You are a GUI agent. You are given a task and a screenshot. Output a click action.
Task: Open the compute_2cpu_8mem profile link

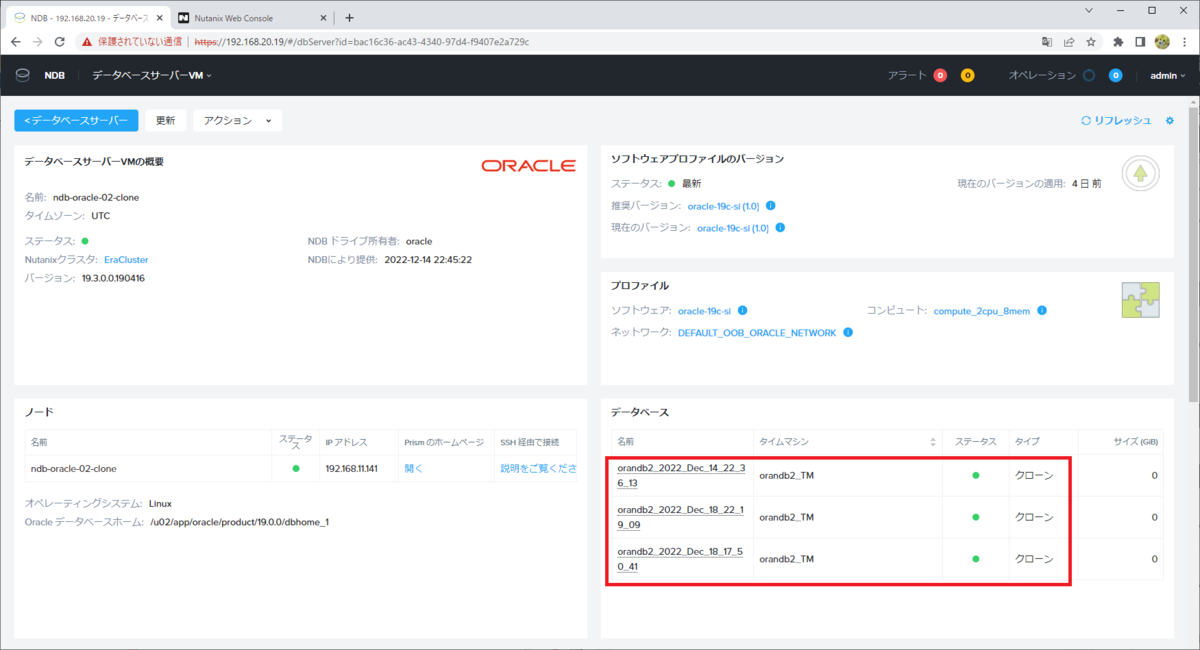[x=982, y=311]
